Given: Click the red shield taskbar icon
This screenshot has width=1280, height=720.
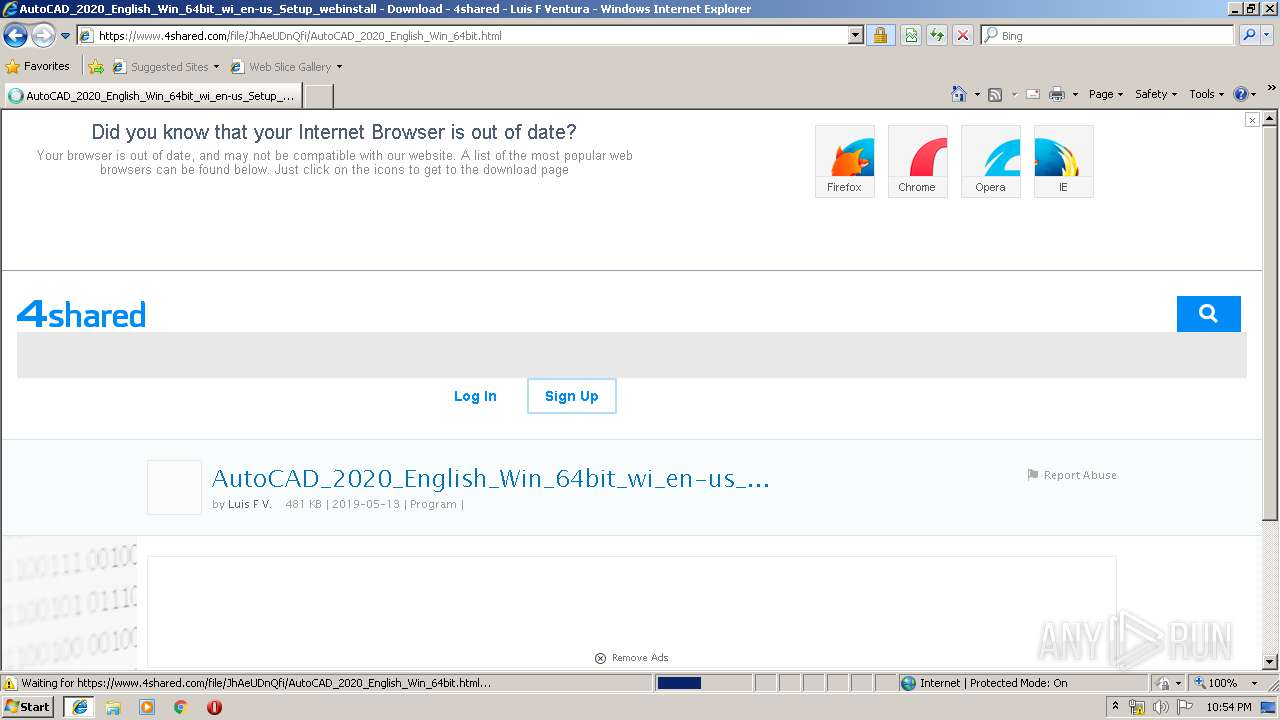Looking at the screenshot, I should click(x=214, y=707).
